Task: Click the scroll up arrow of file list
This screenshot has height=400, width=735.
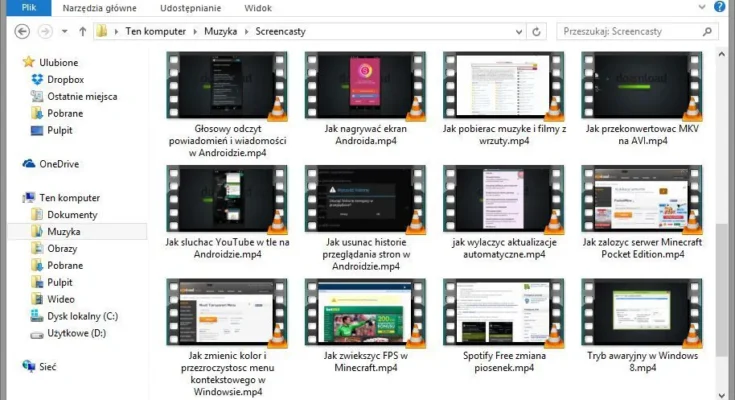Action: 721,54
